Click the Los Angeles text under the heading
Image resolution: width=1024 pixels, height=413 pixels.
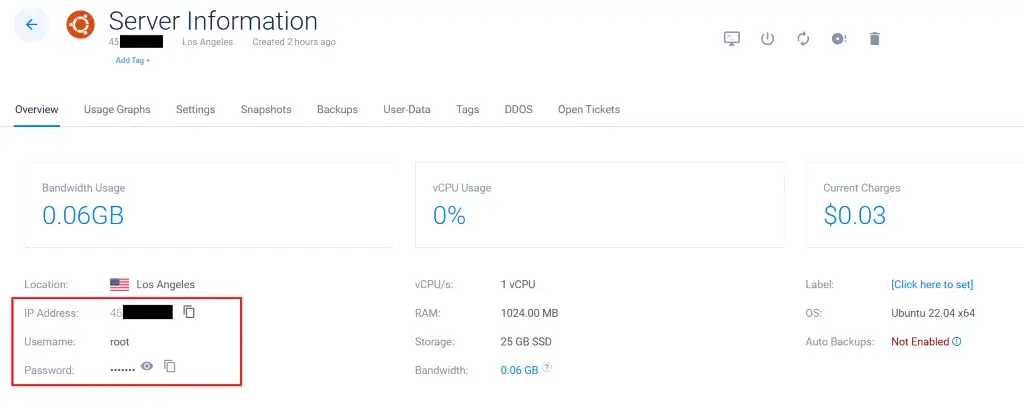coord(208,42)
